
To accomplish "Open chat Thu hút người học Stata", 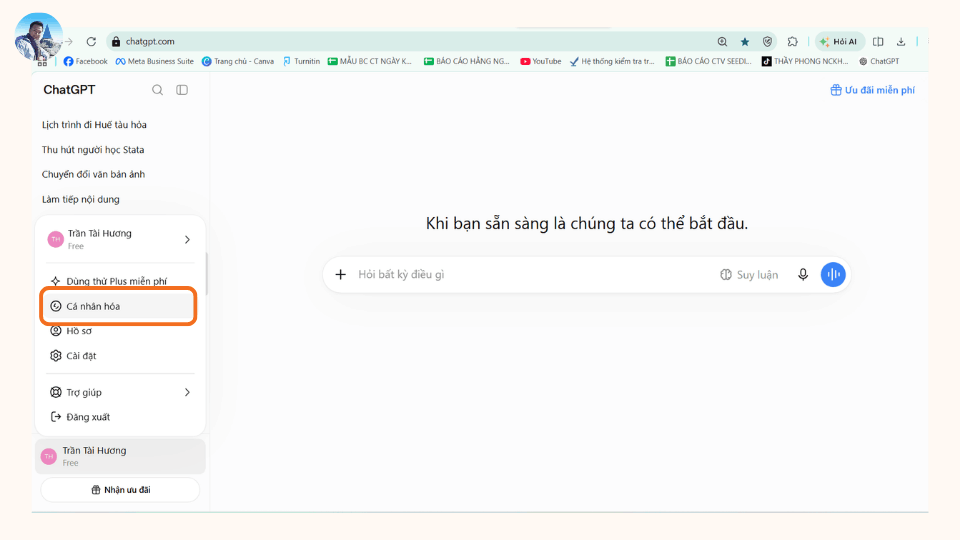I will click(x=93, y=150).
